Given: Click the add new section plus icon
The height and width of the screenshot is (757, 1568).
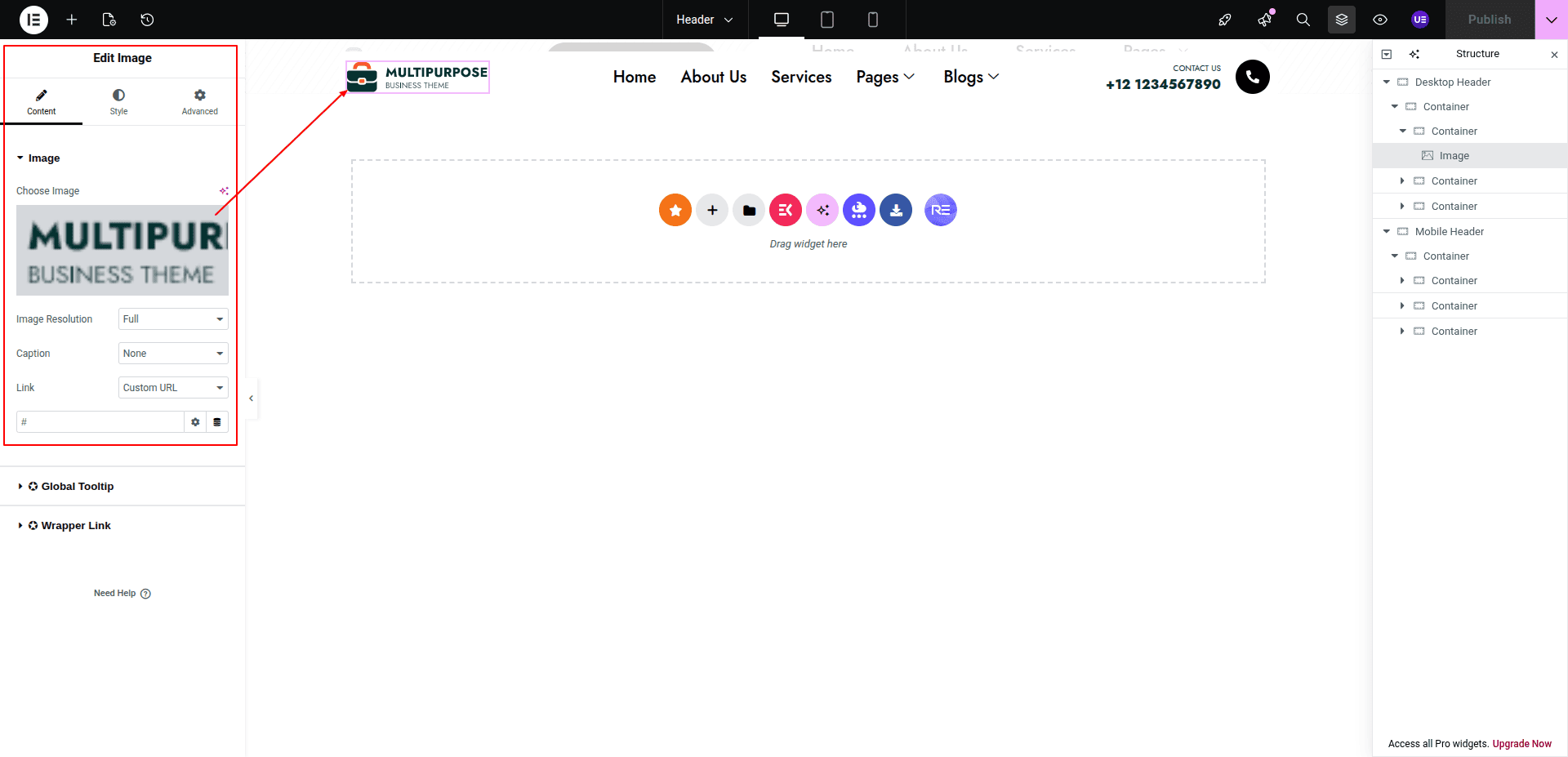Looking at the screenshot, I should [712, 210].
